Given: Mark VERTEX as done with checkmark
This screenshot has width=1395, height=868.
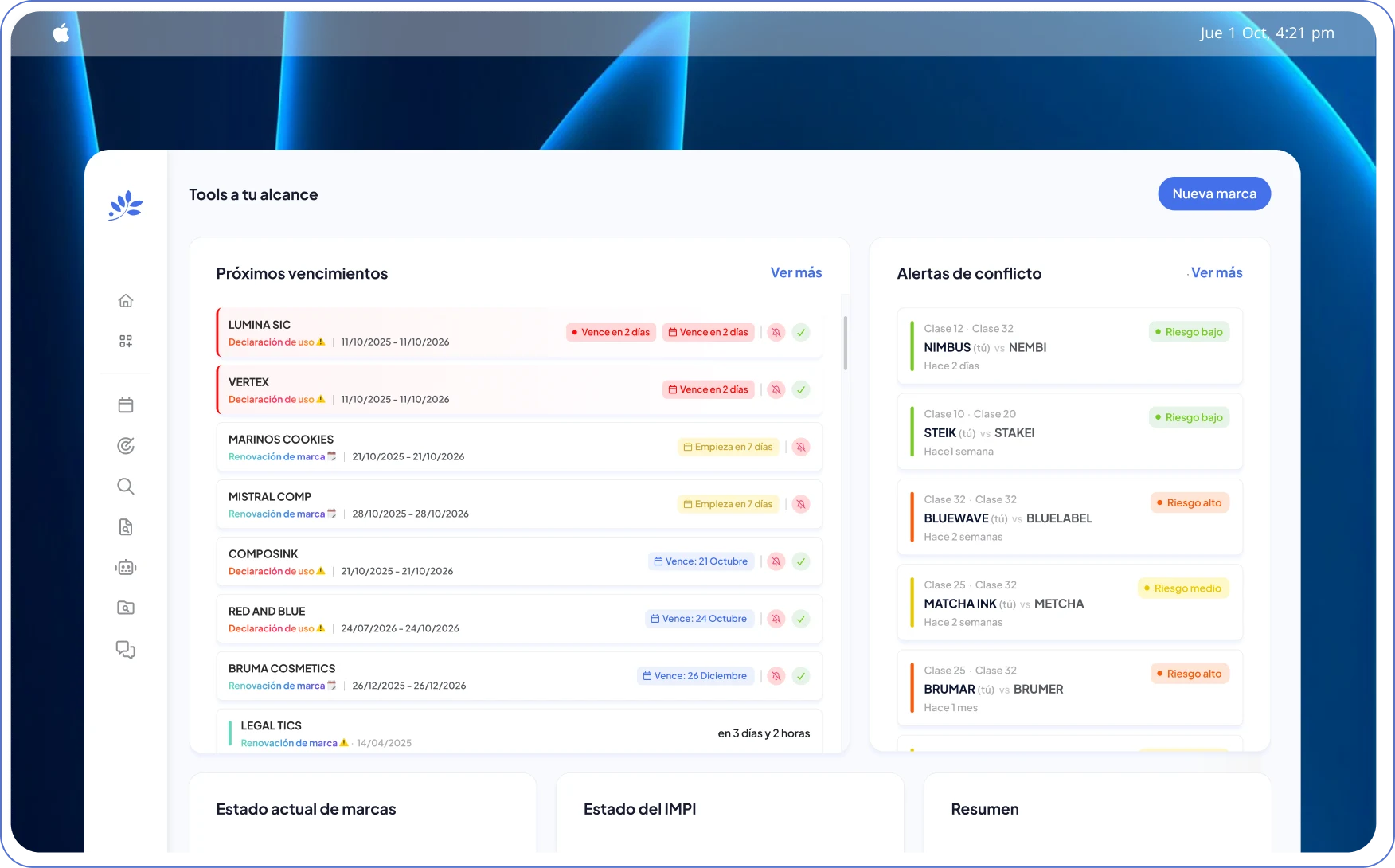Looking at the screenshot, I should (x=801, y=389).
